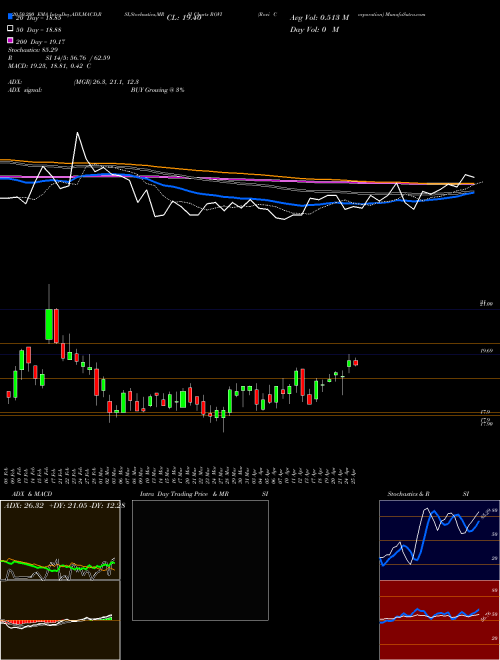Select the 'CL: 19.40' closing price label
The image size is (500, 660).
tap(184, 18)
